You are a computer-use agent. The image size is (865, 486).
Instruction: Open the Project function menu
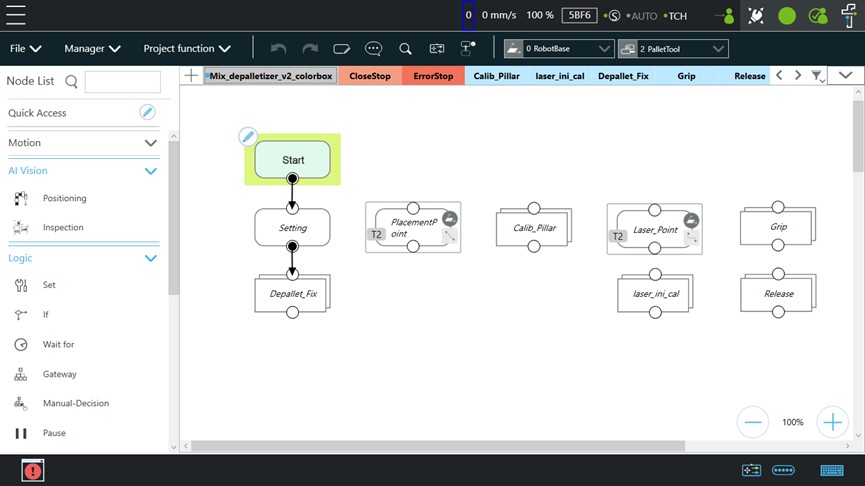187,49
